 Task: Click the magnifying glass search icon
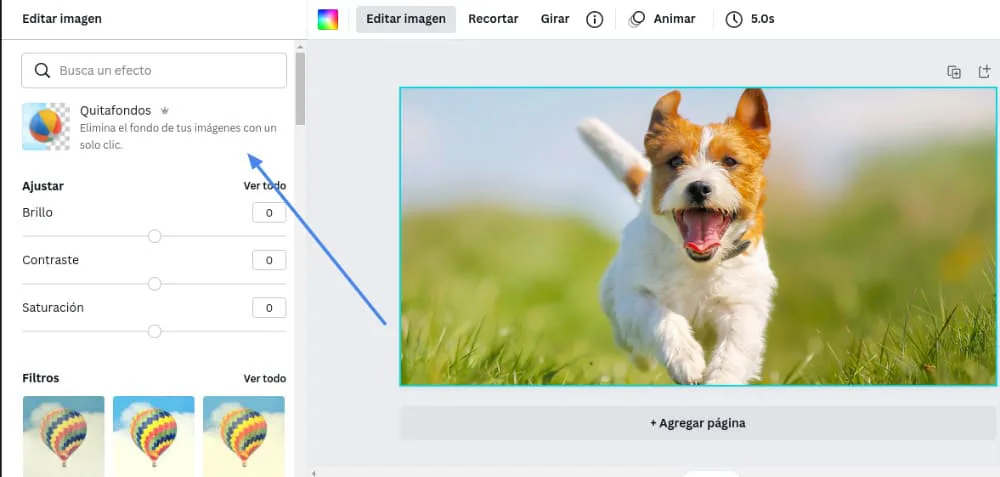point(42,70)
